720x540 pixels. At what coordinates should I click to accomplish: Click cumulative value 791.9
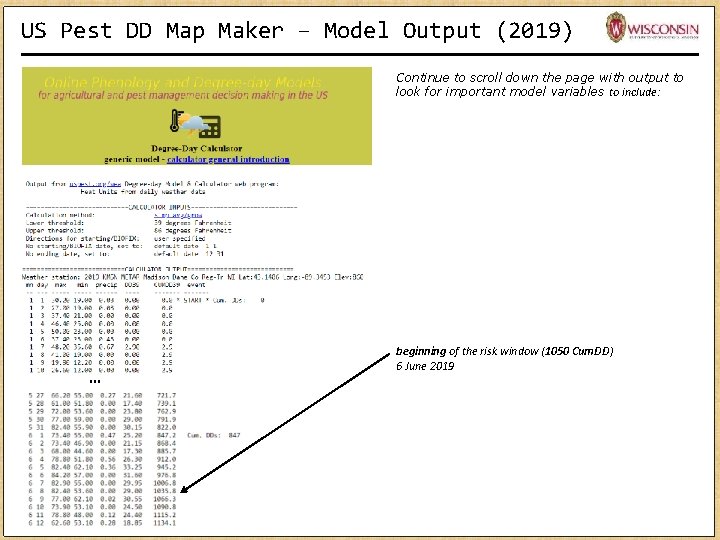coord(166,419)
